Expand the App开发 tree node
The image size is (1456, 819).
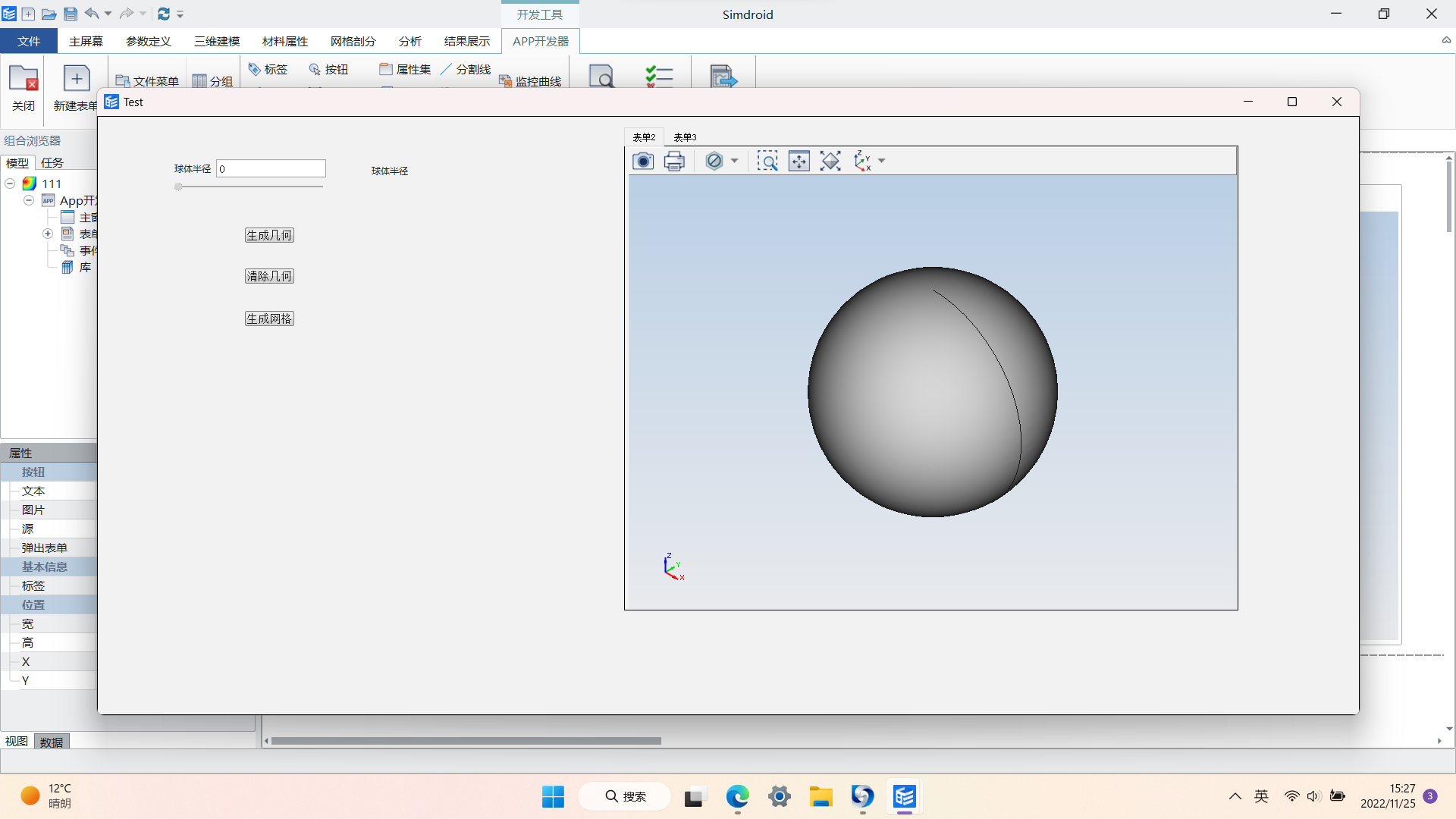[x=28, y=200]
